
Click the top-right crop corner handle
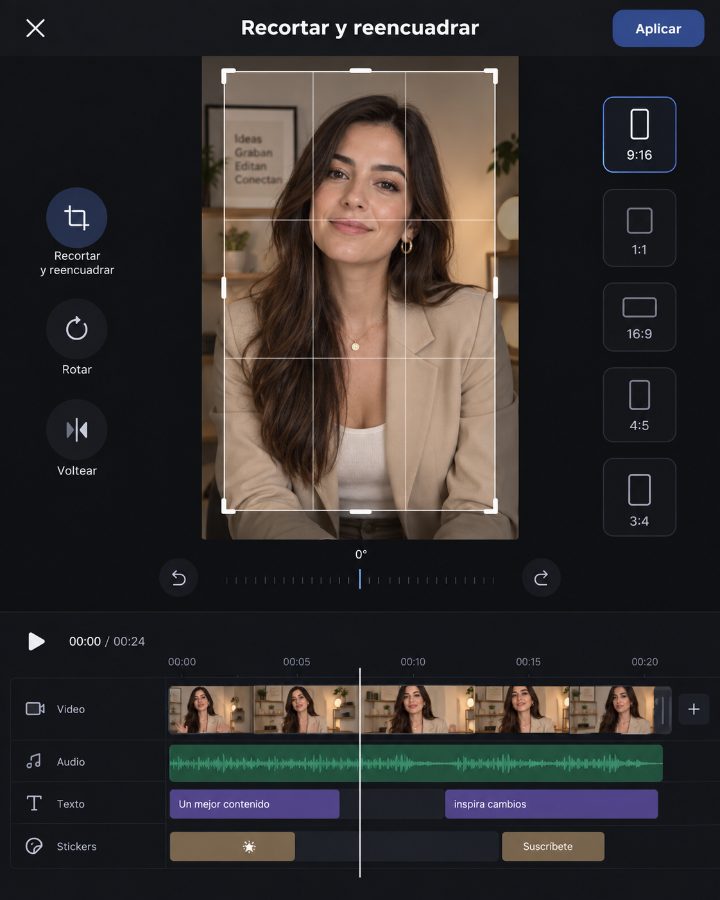(x=491, y=75)
